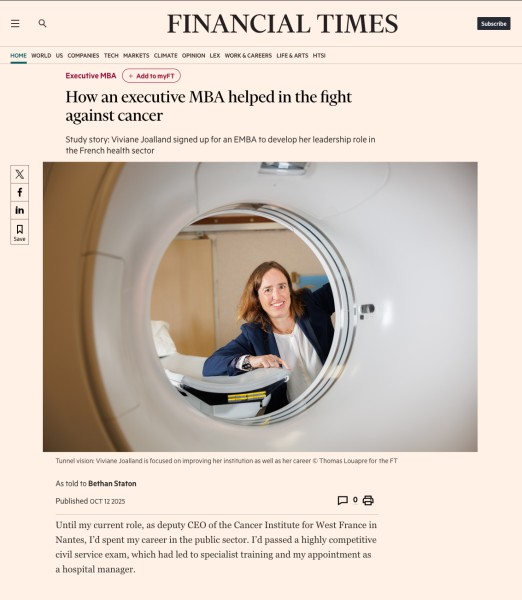This screenshot has height=600, width=522.
Task: Click the Financial Times masthead logo
Action: [282, 24]
